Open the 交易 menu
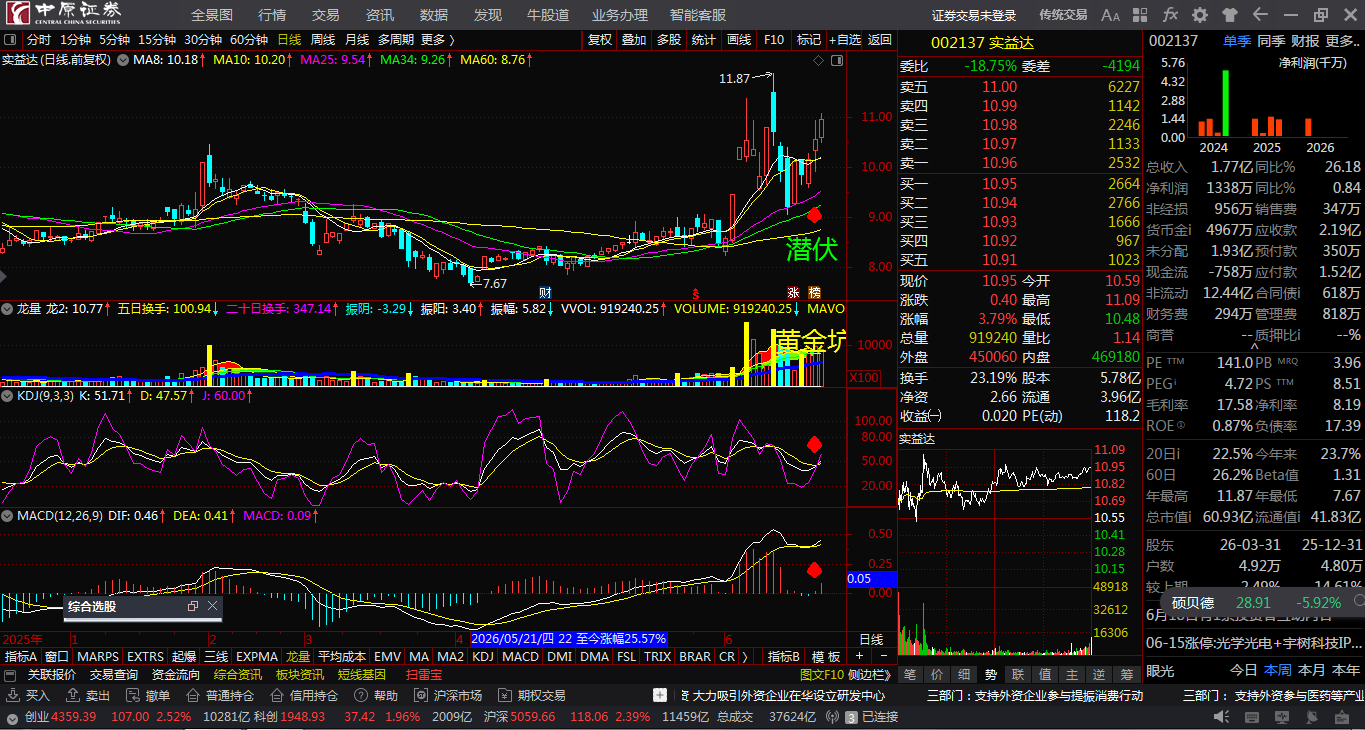Viewport: 1365px width, 730px height. point(326,15)
